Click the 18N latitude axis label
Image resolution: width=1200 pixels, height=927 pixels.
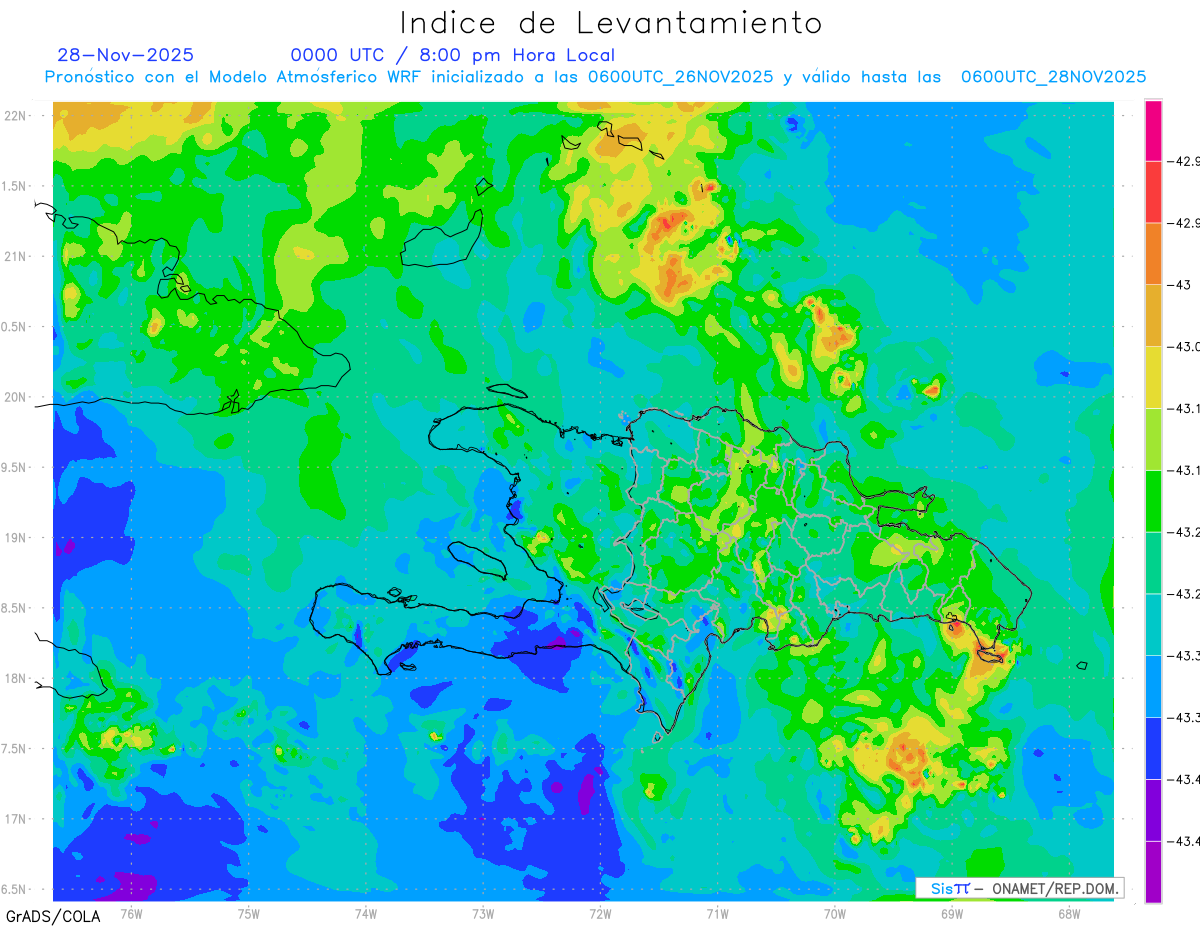pos(17,679)
